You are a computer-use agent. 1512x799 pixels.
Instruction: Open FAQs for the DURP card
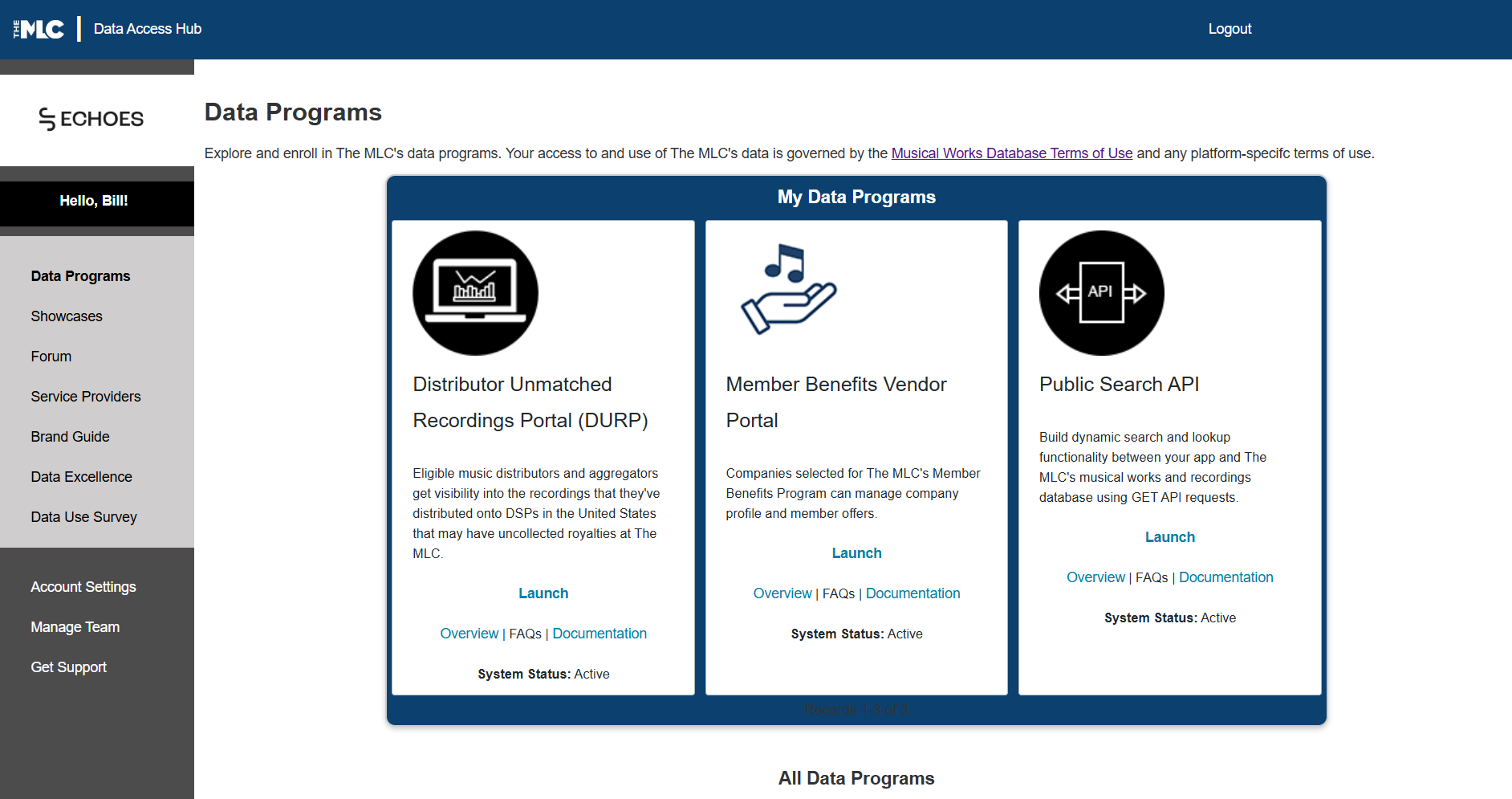(526, 634)
